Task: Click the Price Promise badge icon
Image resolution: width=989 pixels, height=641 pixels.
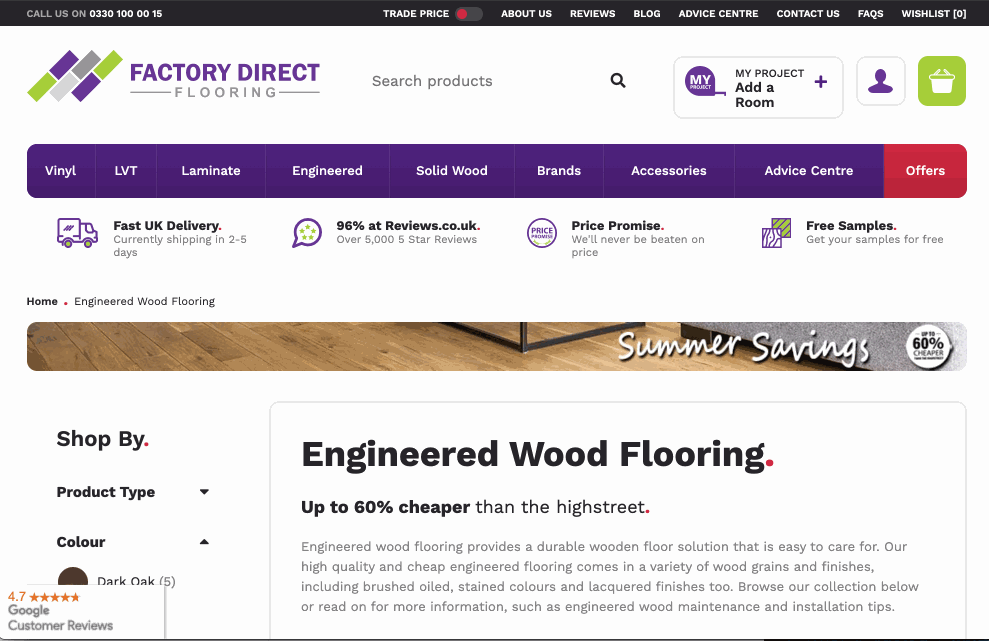Action: 542,233
